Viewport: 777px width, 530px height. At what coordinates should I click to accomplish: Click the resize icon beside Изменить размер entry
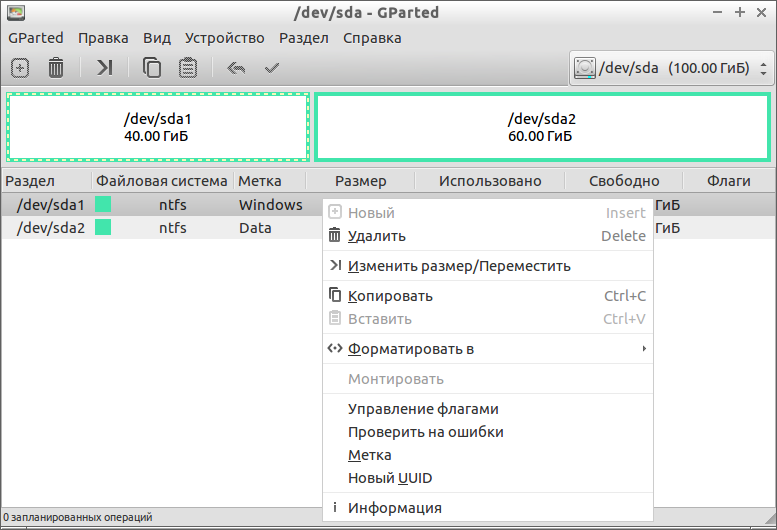[335, 265]
